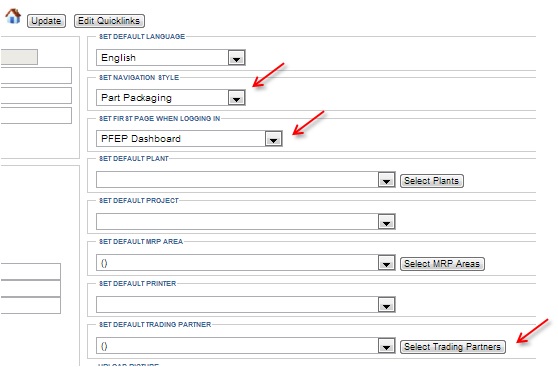Go to the home page icon
The image size is (558, 367).
click(13, 16)
